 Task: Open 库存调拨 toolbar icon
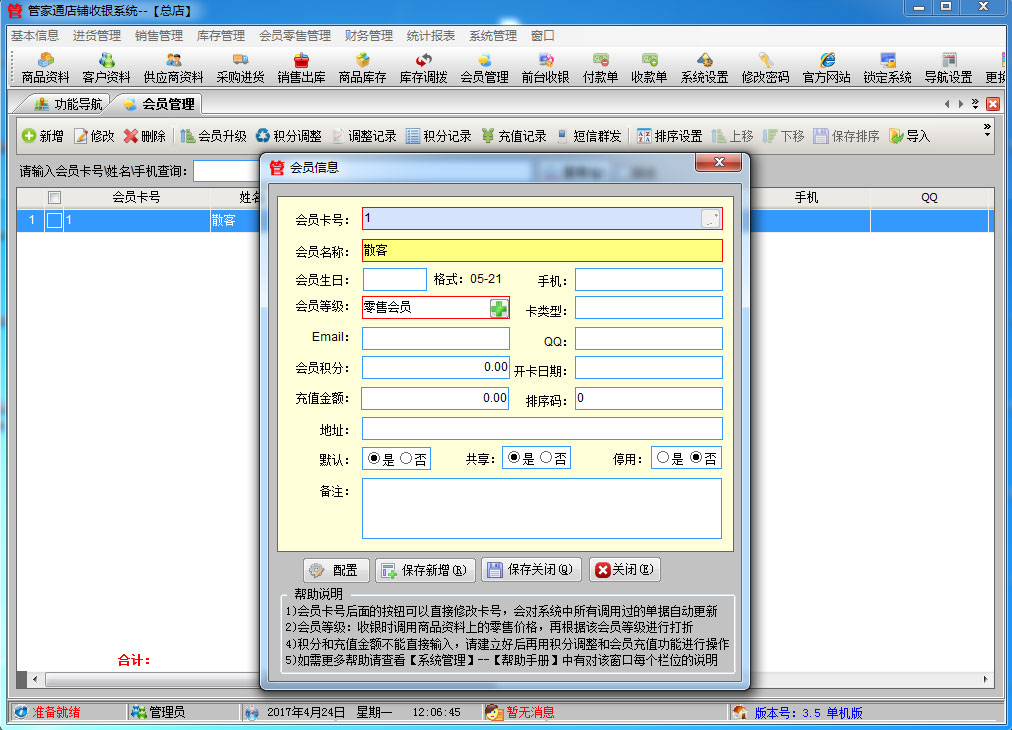(423, 68)
